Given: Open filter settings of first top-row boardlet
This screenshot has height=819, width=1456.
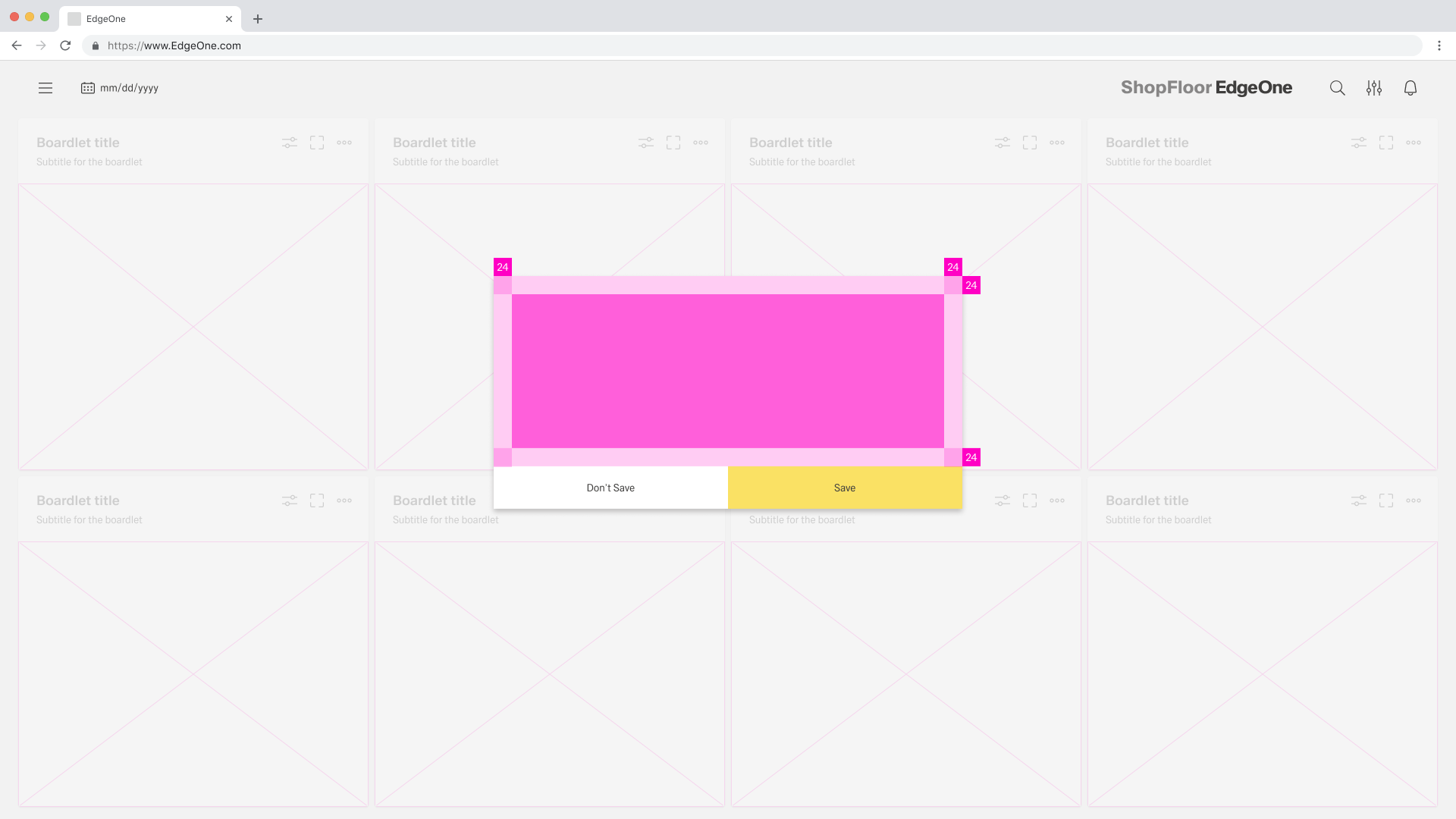Looking at the screenshot, I should [x=290, y=143].
